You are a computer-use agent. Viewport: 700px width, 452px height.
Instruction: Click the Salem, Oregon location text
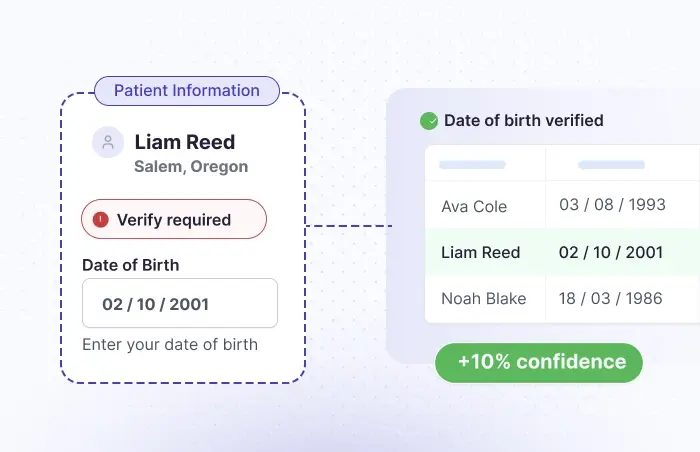[x=191, y=166]
